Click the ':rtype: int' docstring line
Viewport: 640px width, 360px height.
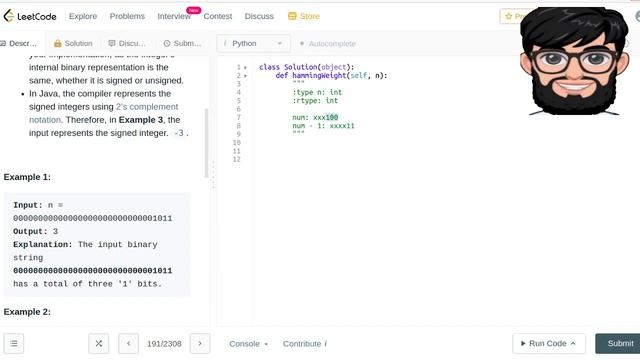pyautogui.click(x=315, y=100)
